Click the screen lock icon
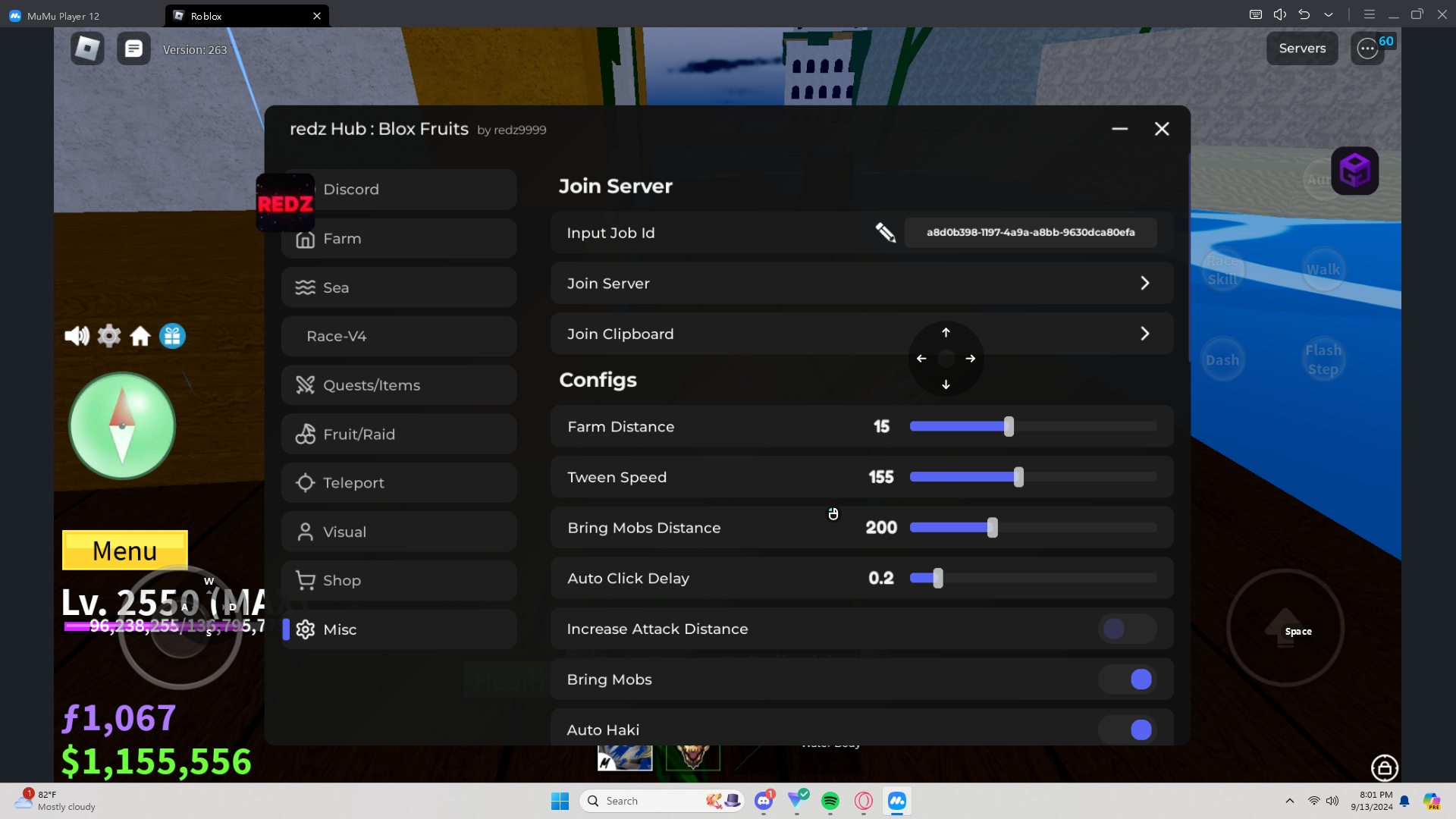 click(1384, 767)
